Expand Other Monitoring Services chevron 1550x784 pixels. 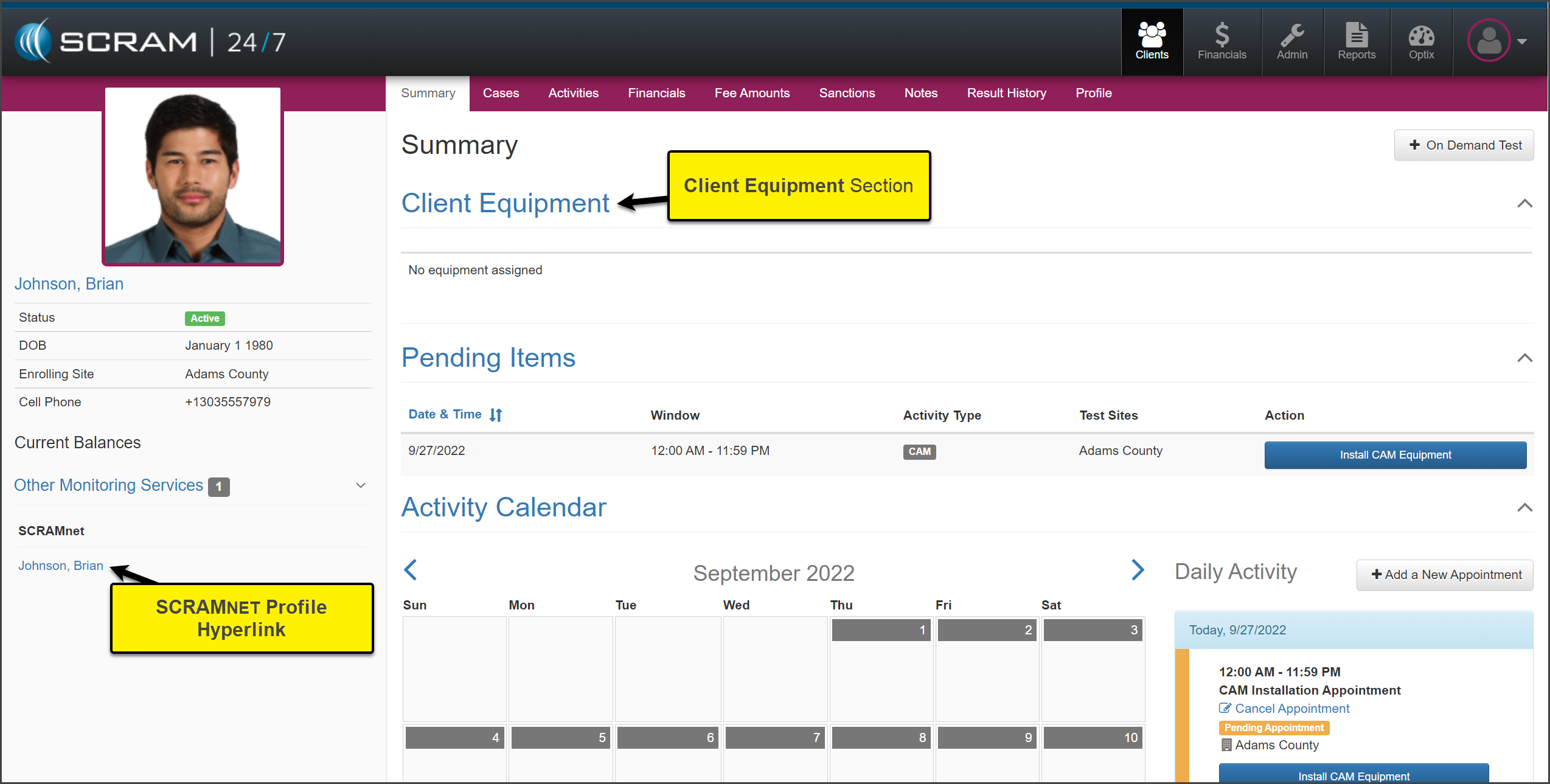pyautogui.click(x=361, y=485)
